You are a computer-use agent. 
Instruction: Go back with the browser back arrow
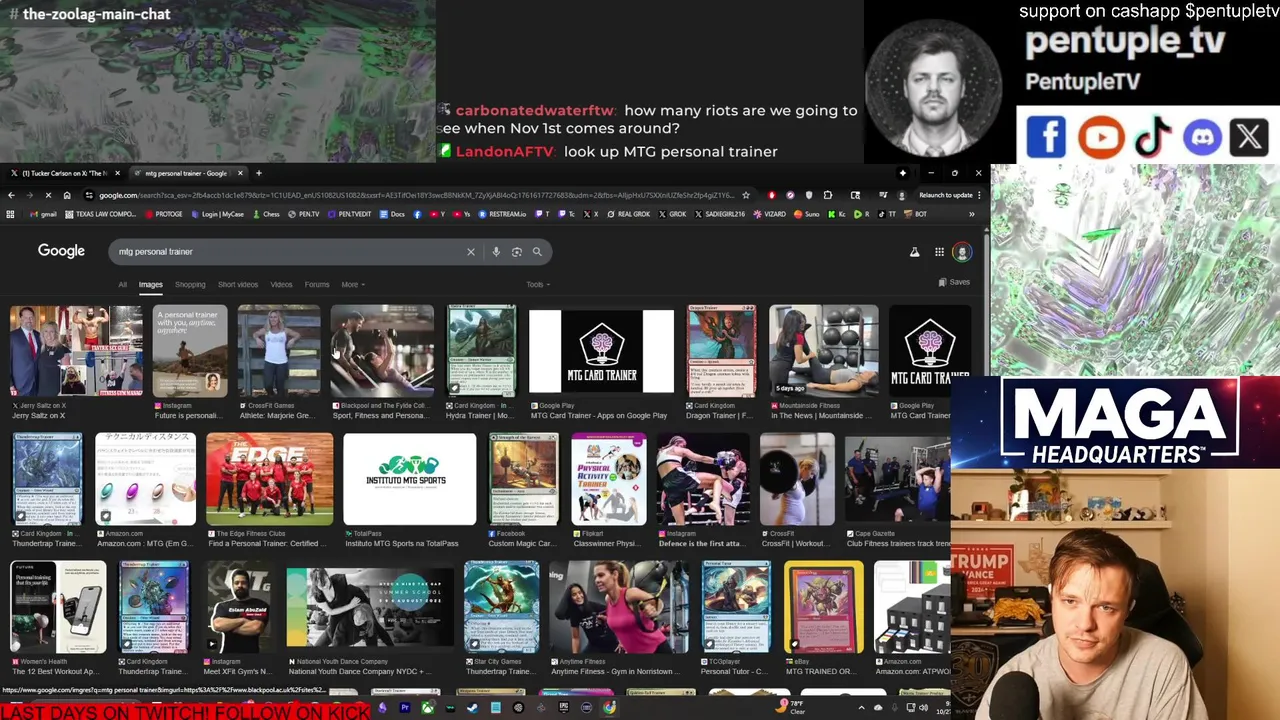coord(11,195)
